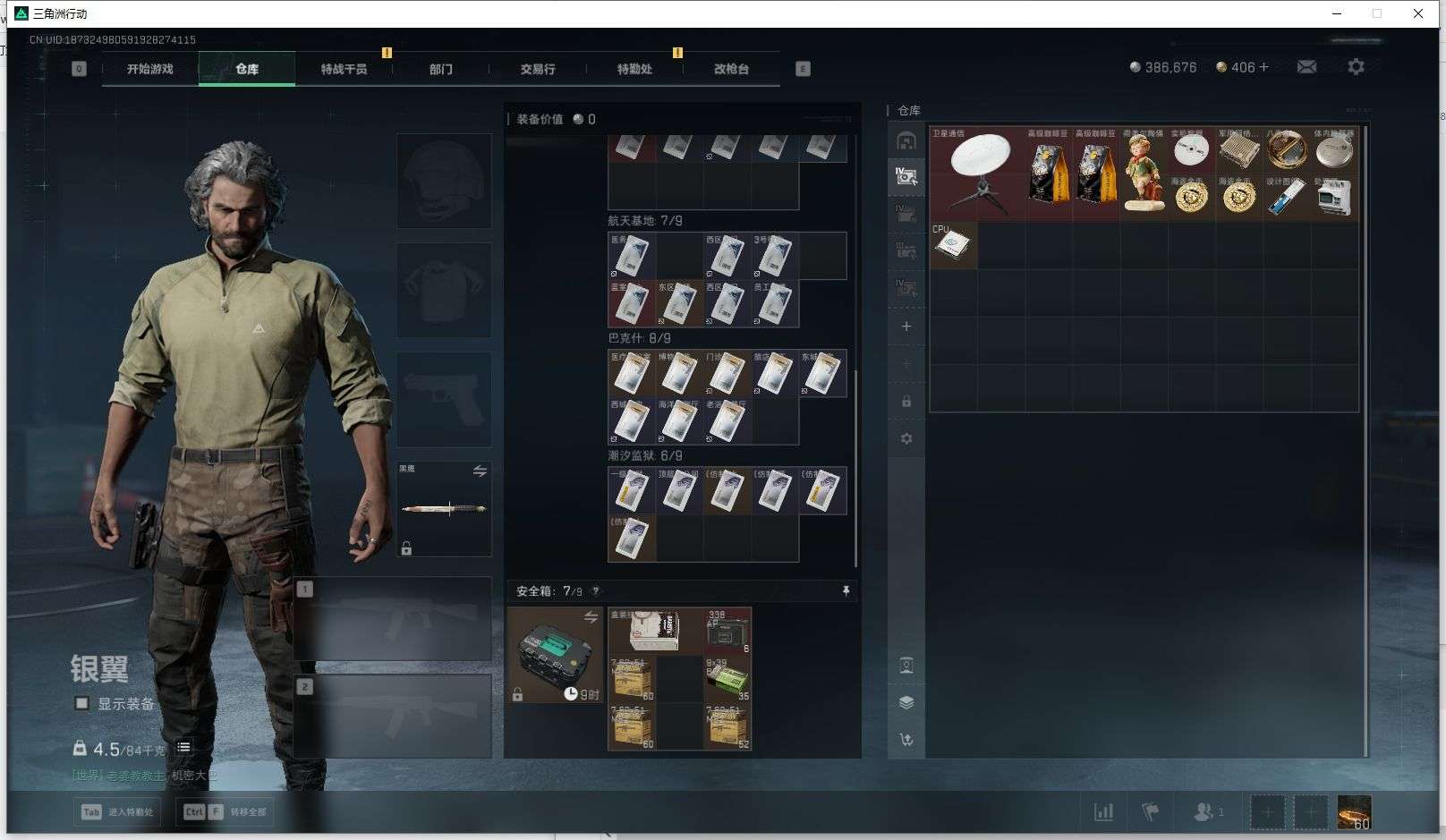Click the warehouse grid scrollbar
The width and height of the screenshot is (1446, 840).
click(1365, 441)
